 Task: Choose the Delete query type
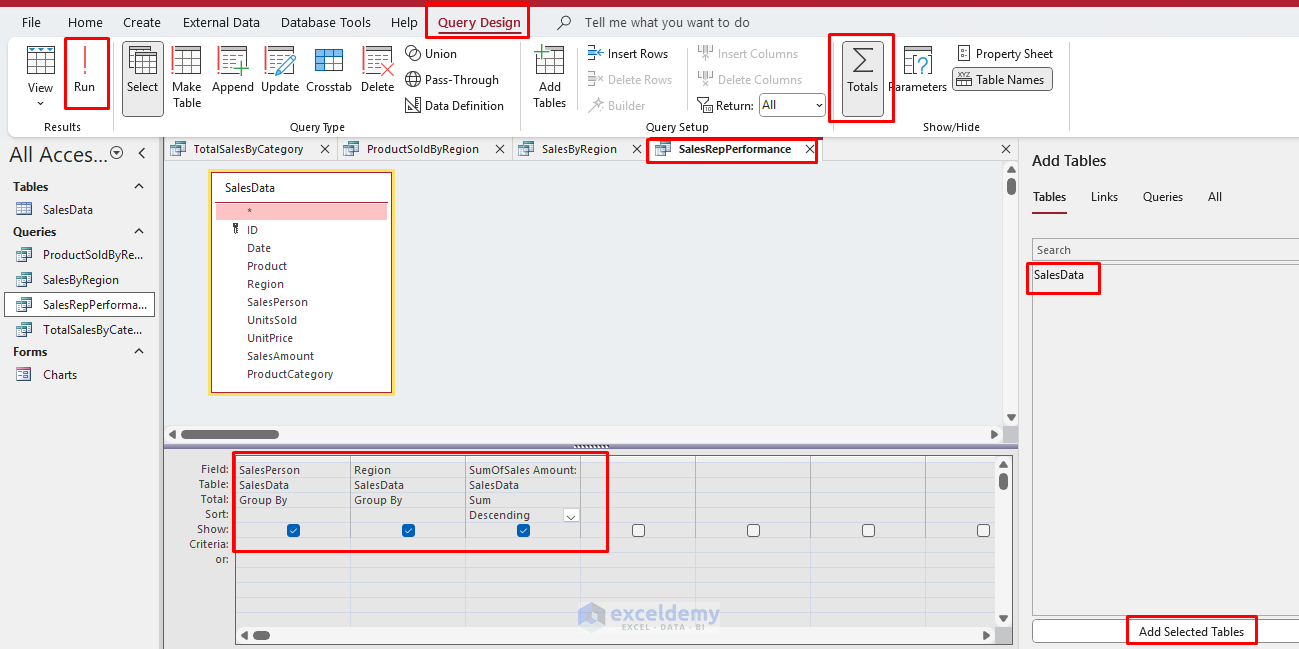[x=377, y=72]
